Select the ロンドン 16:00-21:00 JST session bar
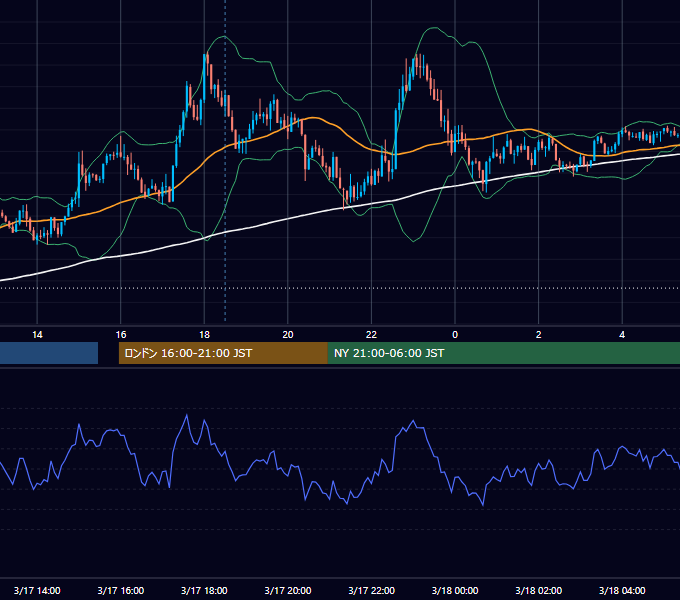The height and width of the screenshot is (600, 680). (223, 353)
